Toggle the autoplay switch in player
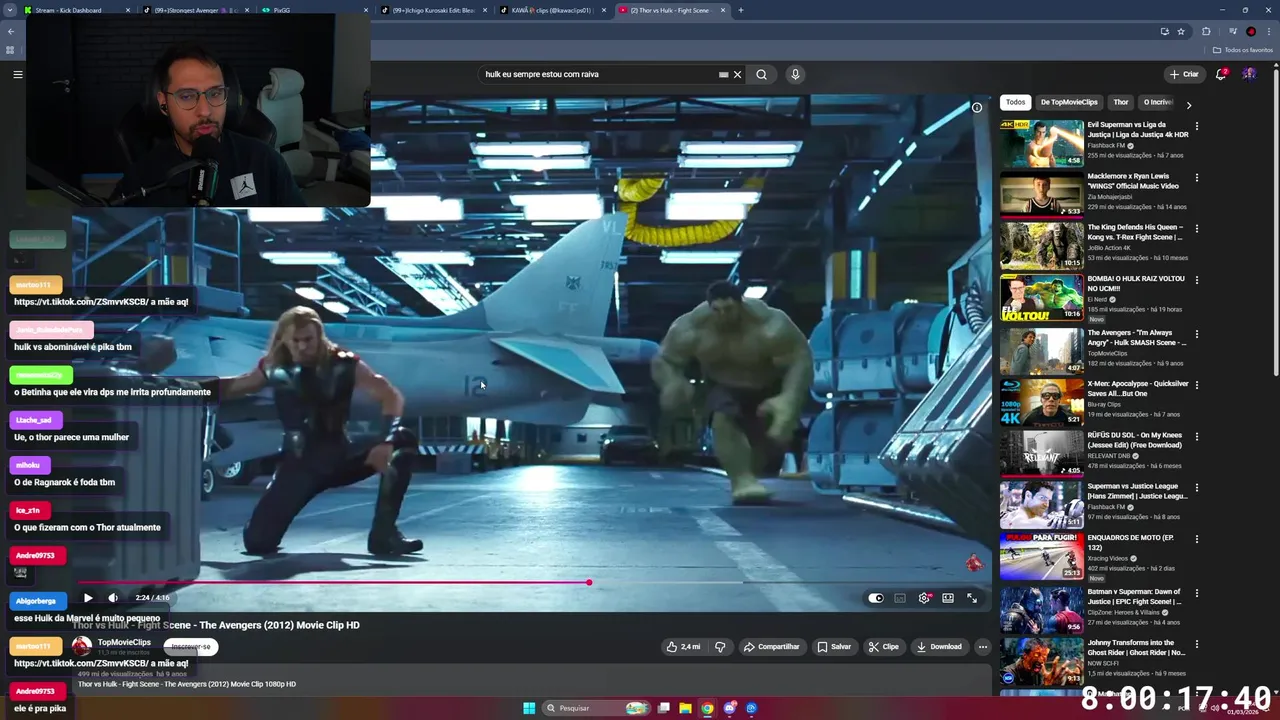The height and width of the screenshot is (720, 1280). click(x=876, y=598)
